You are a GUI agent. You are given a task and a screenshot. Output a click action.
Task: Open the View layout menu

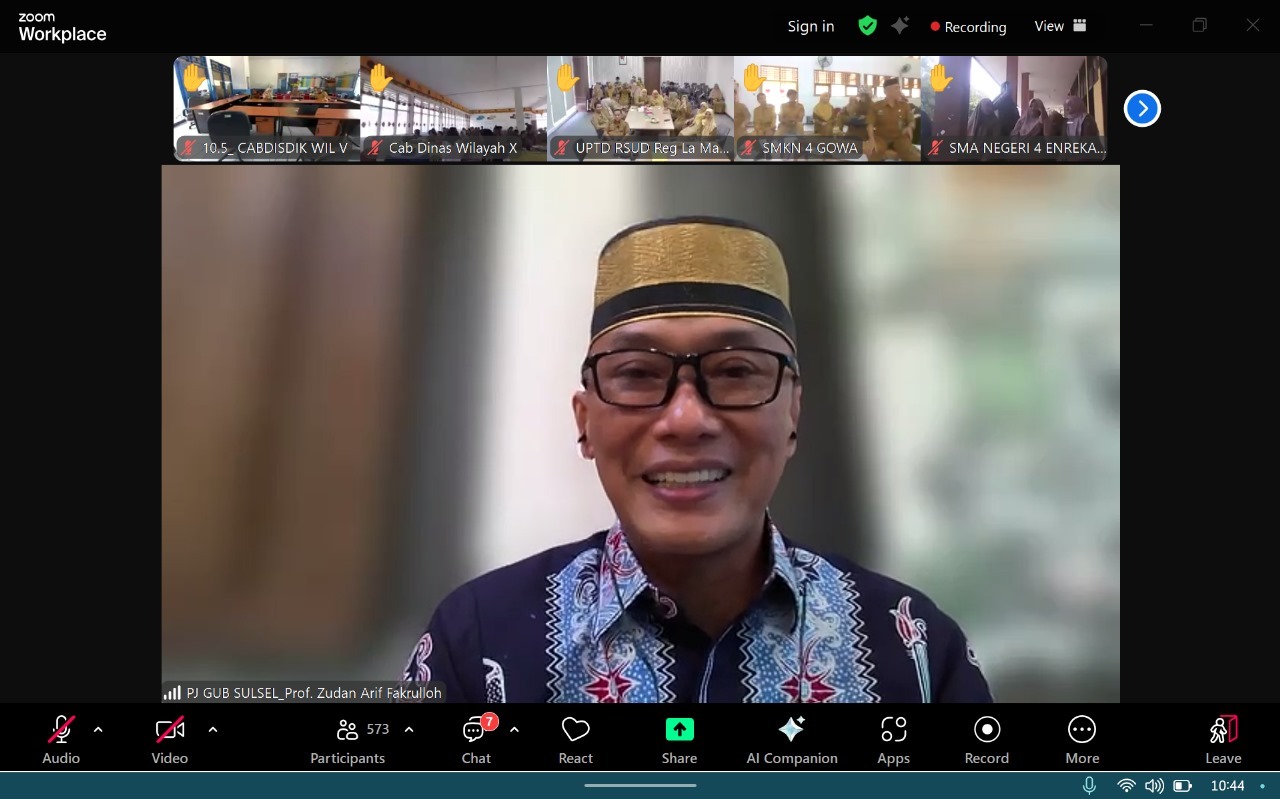pyautogui.click(x=1060, y=27)
